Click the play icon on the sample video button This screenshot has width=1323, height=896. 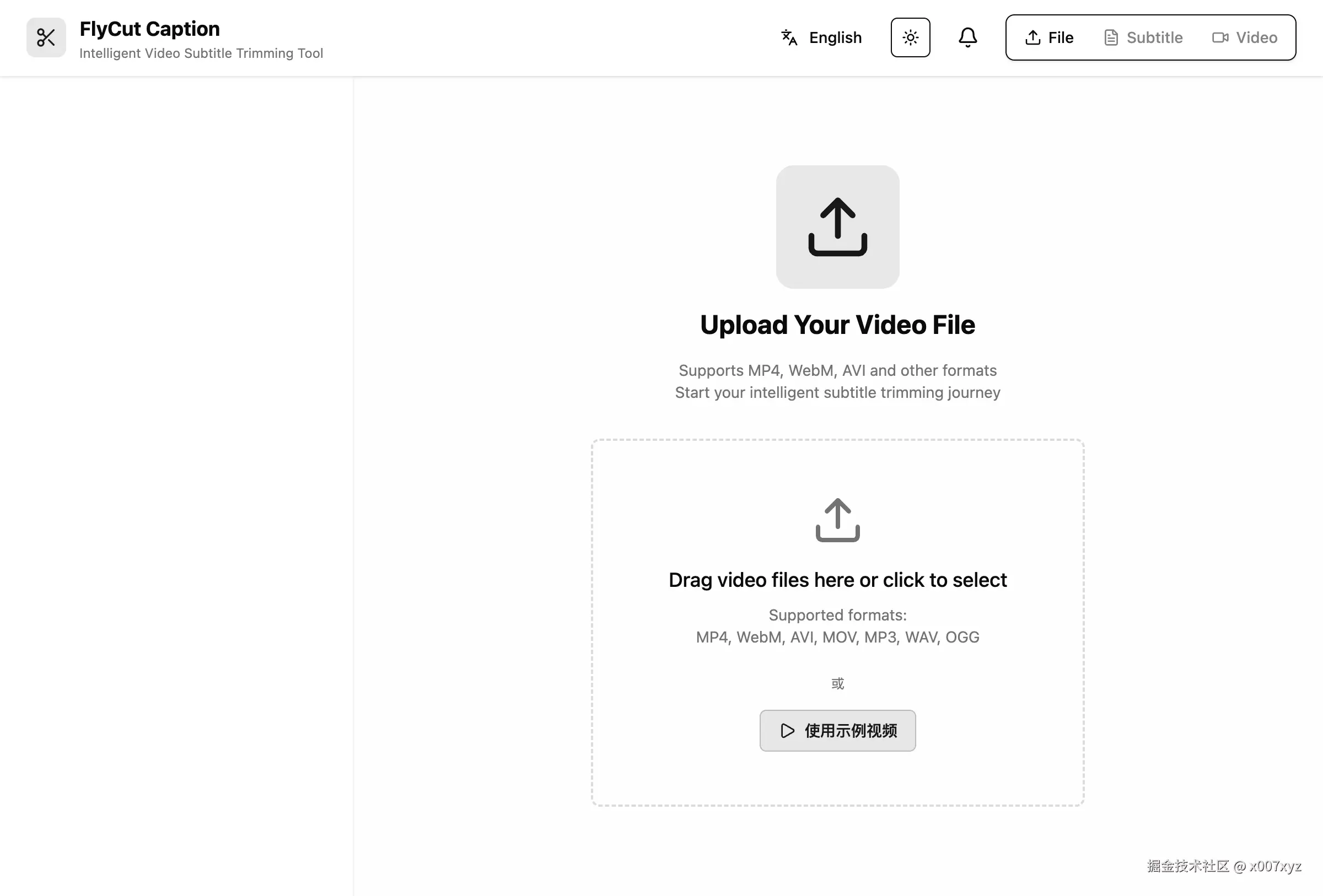787,731
